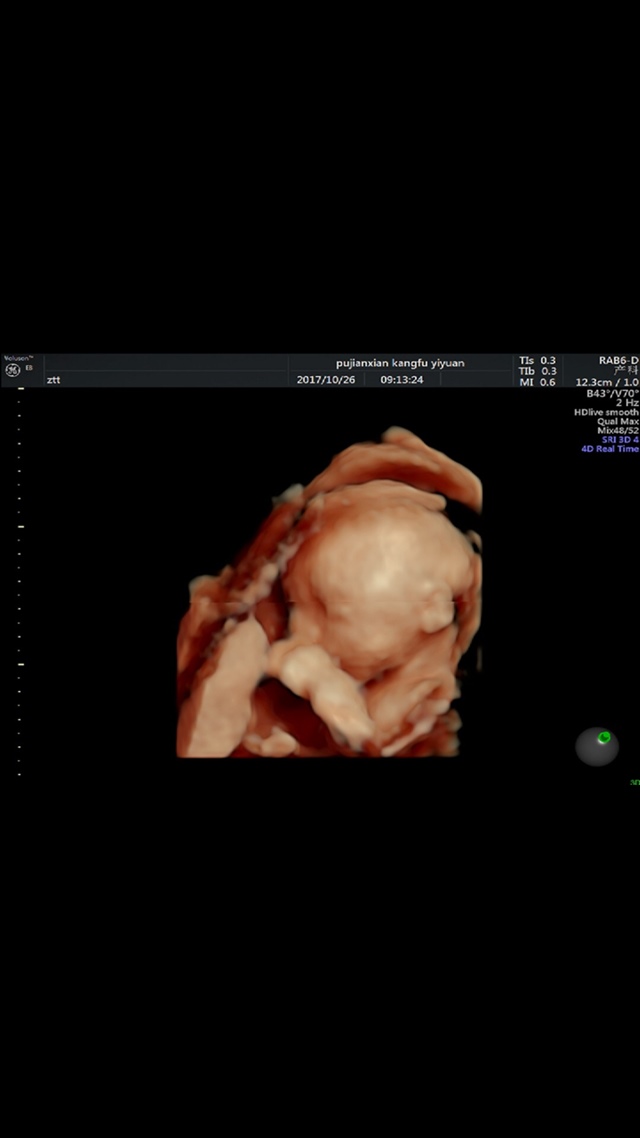Click the Voluson brand label

pos(18,358)
